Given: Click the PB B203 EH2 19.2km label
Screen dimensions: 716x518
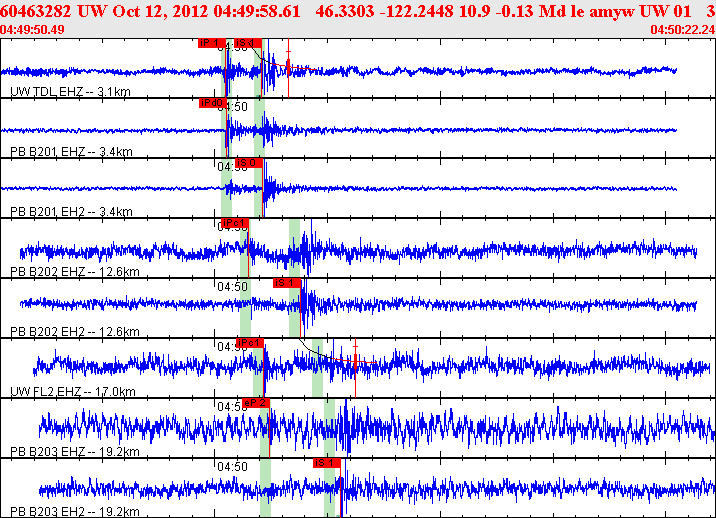Looking at the screenshot, I should point(74,511).
